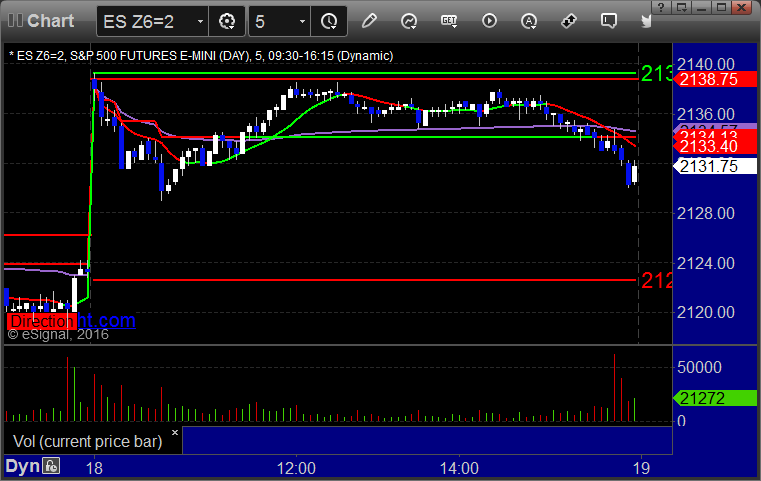Open the ES Z6=2 symbol dropdown arrow
This screenshot has height=481, width=761.
[200, 21]
